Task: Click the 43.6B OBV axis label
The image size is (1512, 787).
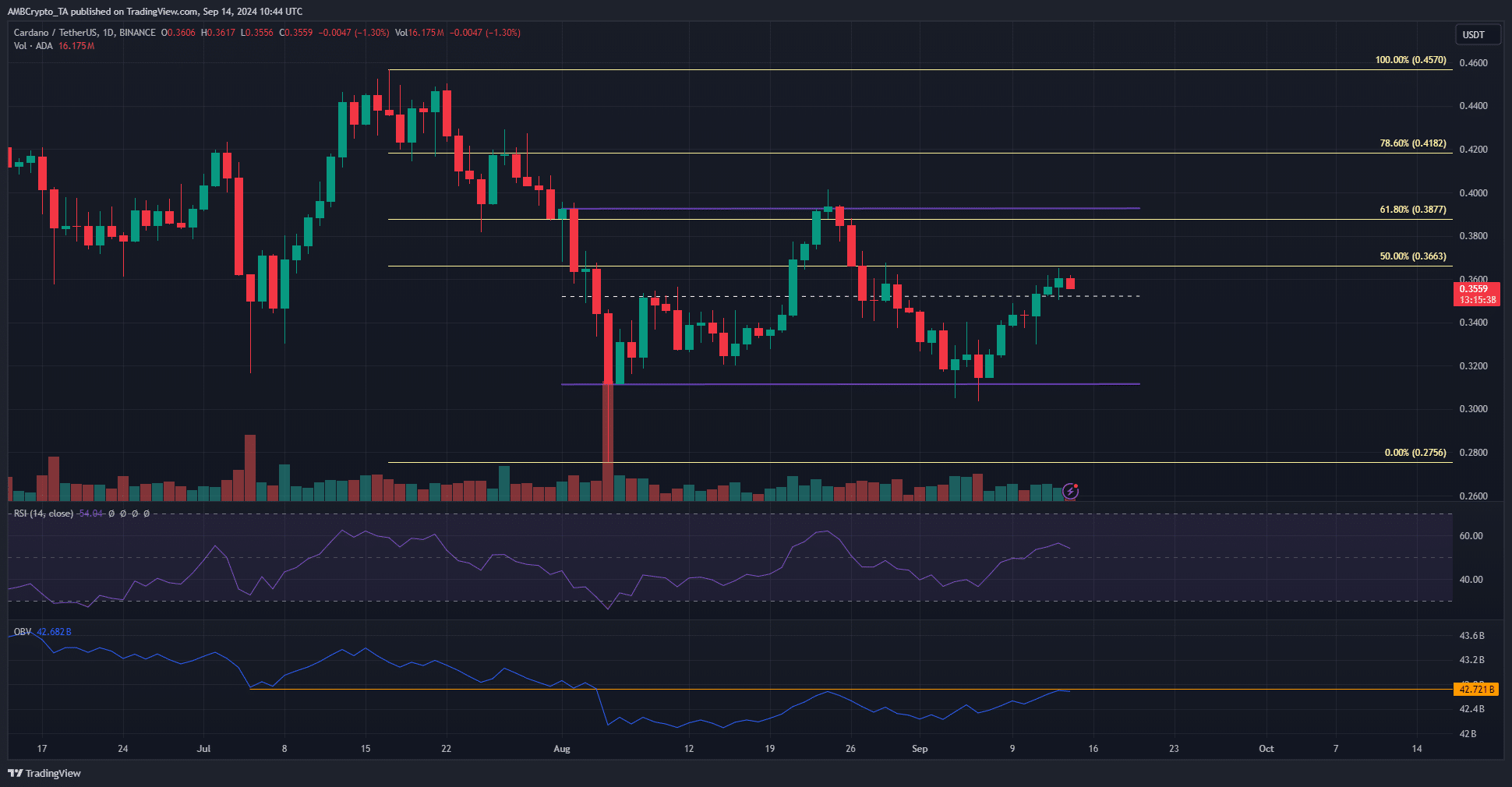Action: [1471, 636]
